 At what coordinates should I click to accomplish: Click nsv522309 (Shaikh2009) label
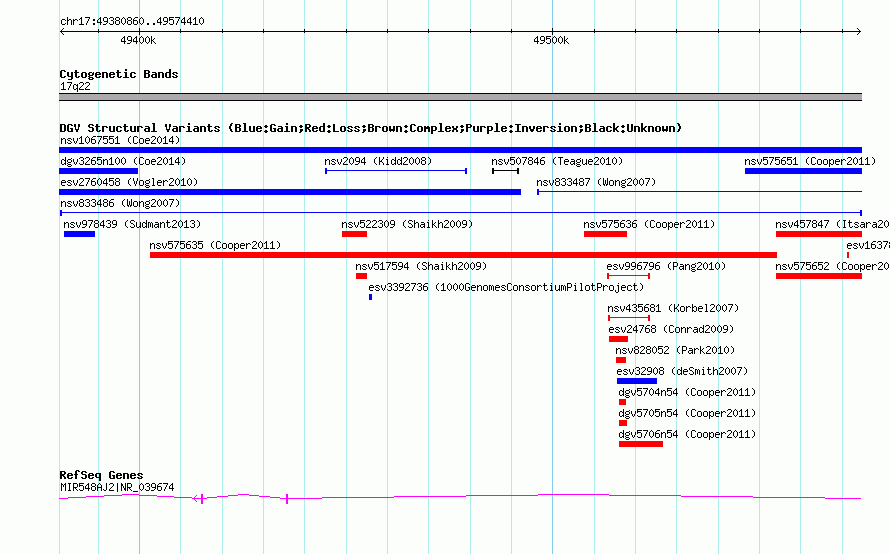(407, 224)
